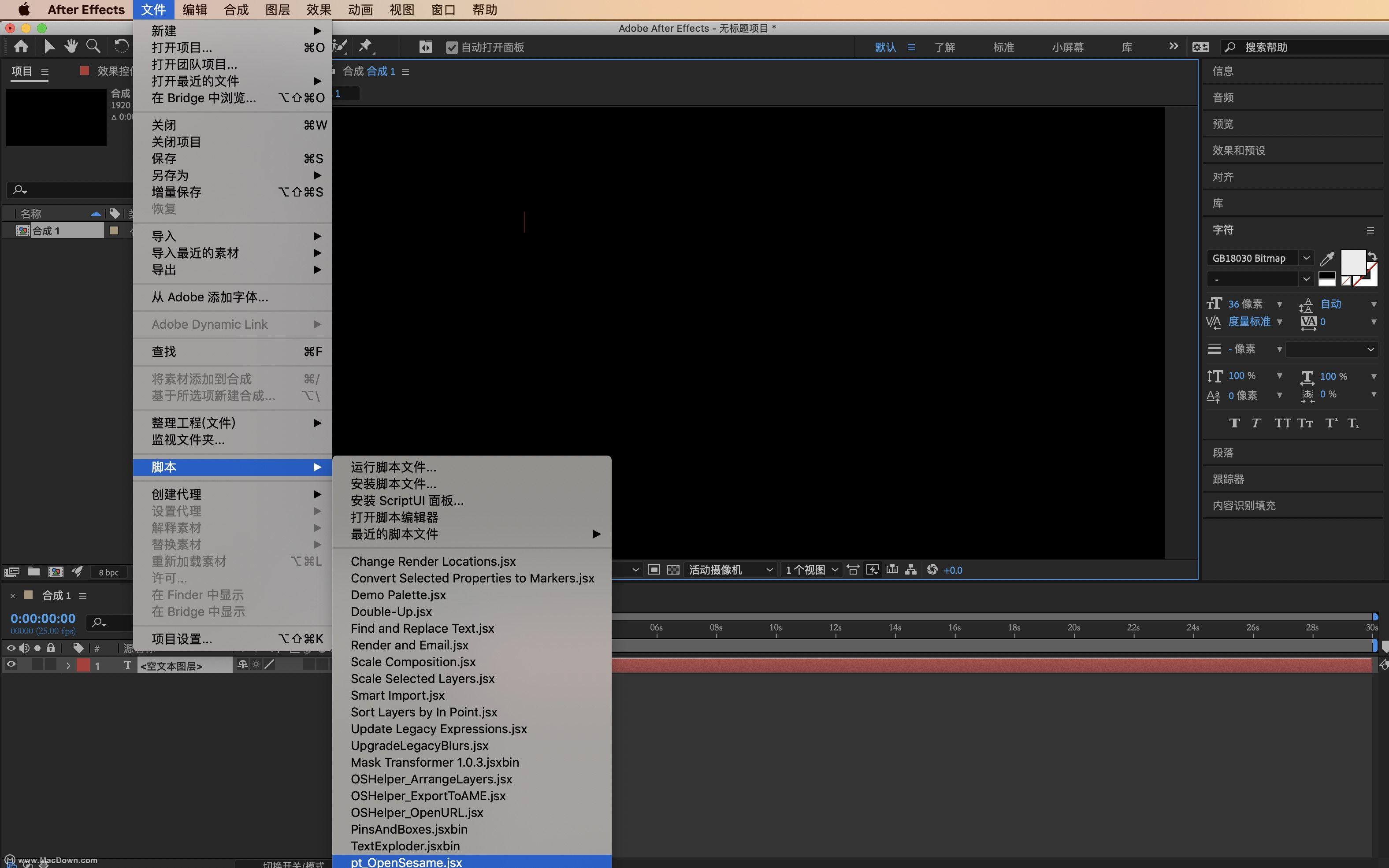Toggle quality slash switch on layer

[269, 665]
